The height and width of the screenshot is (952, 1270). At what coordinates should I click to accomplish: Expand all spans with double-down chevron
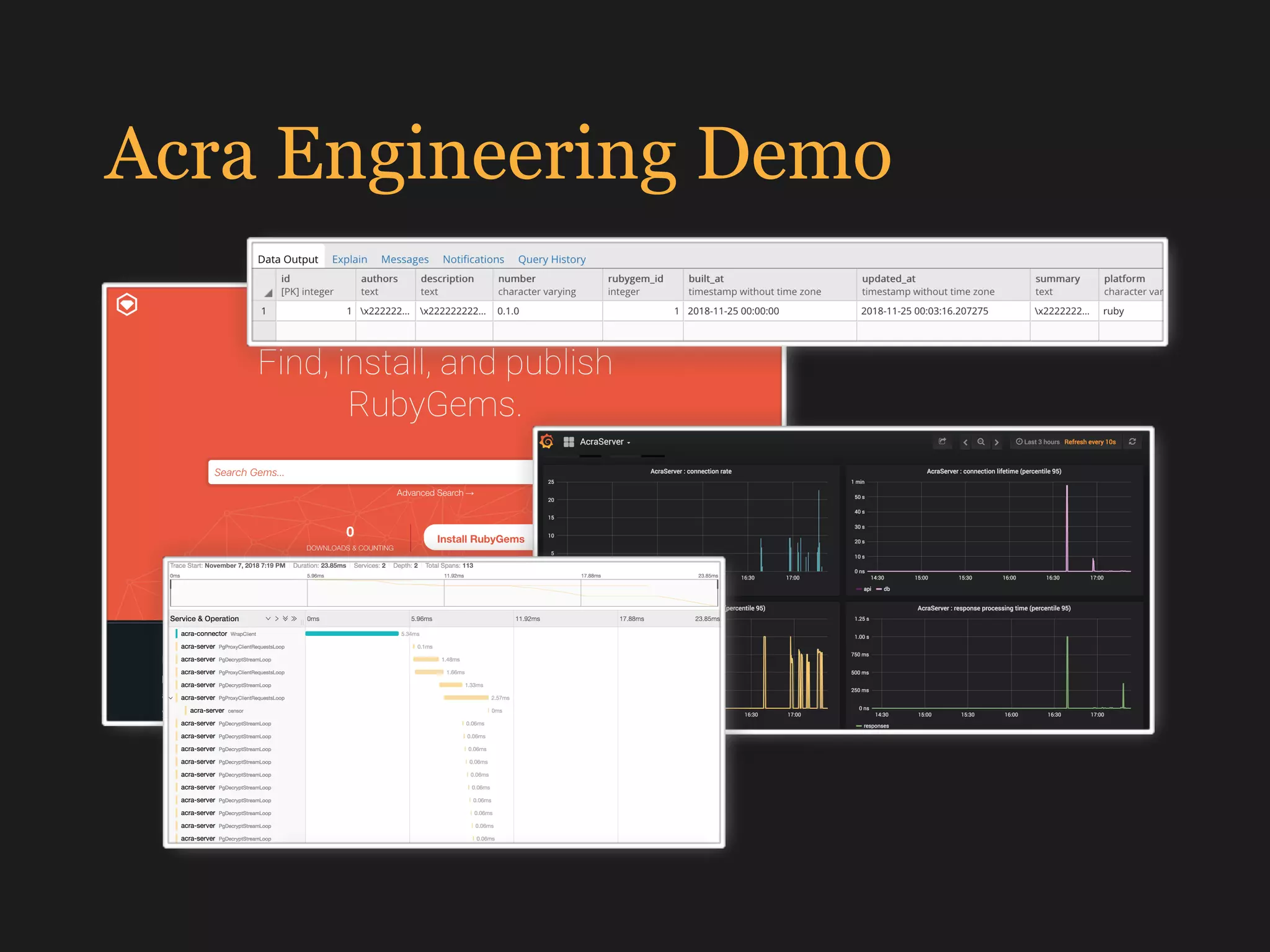click(285, 619)
